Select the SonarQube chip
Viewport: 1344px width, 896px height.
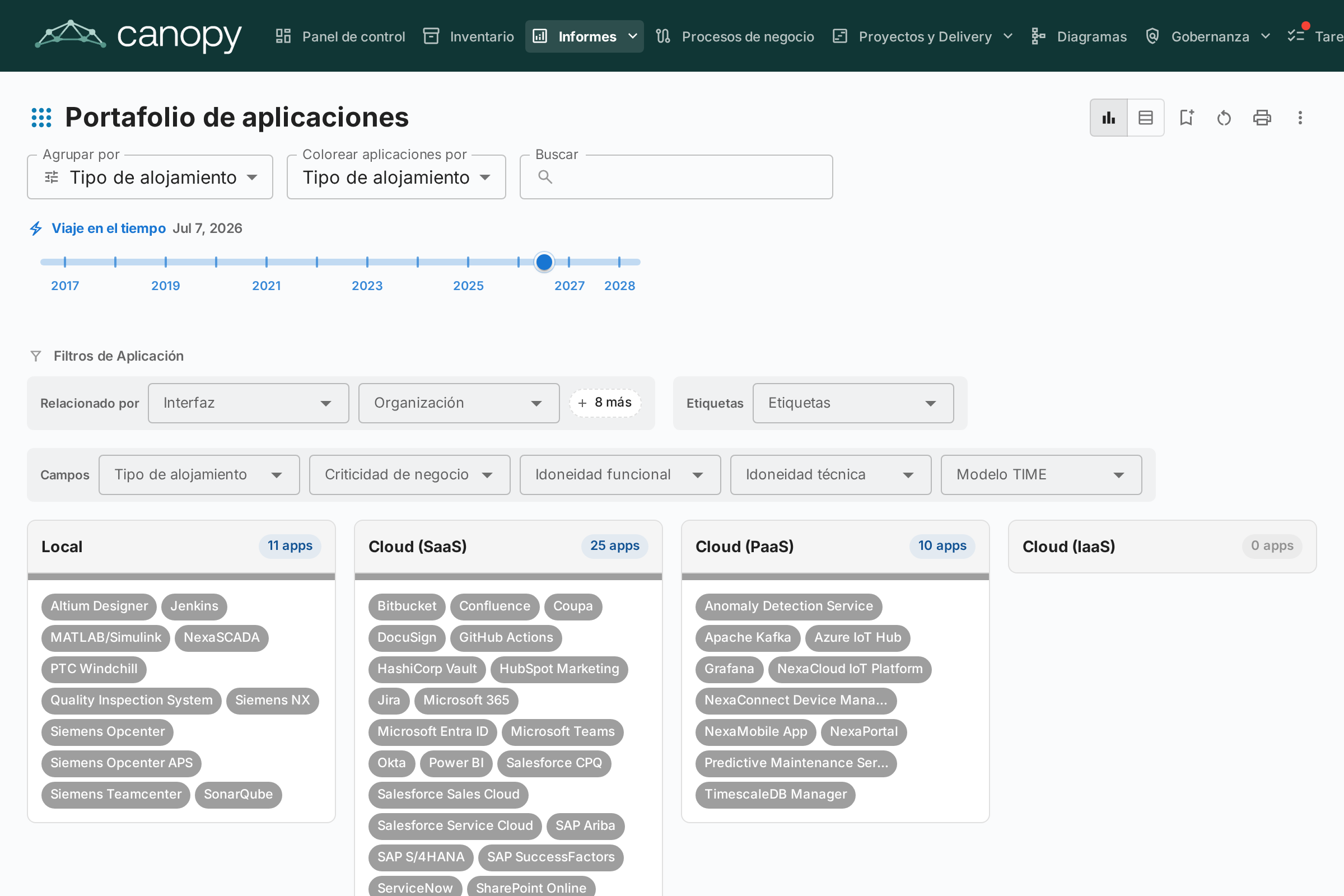point(239,794)
